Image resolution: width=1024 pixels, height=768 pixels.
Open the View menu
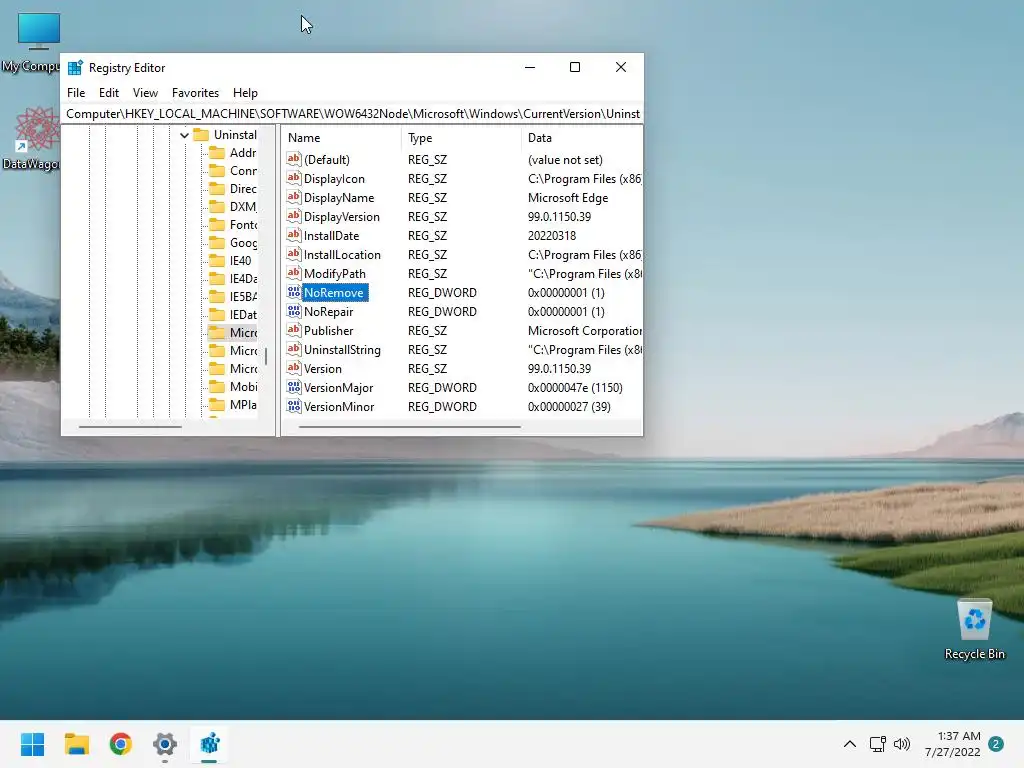click(145, 93)
